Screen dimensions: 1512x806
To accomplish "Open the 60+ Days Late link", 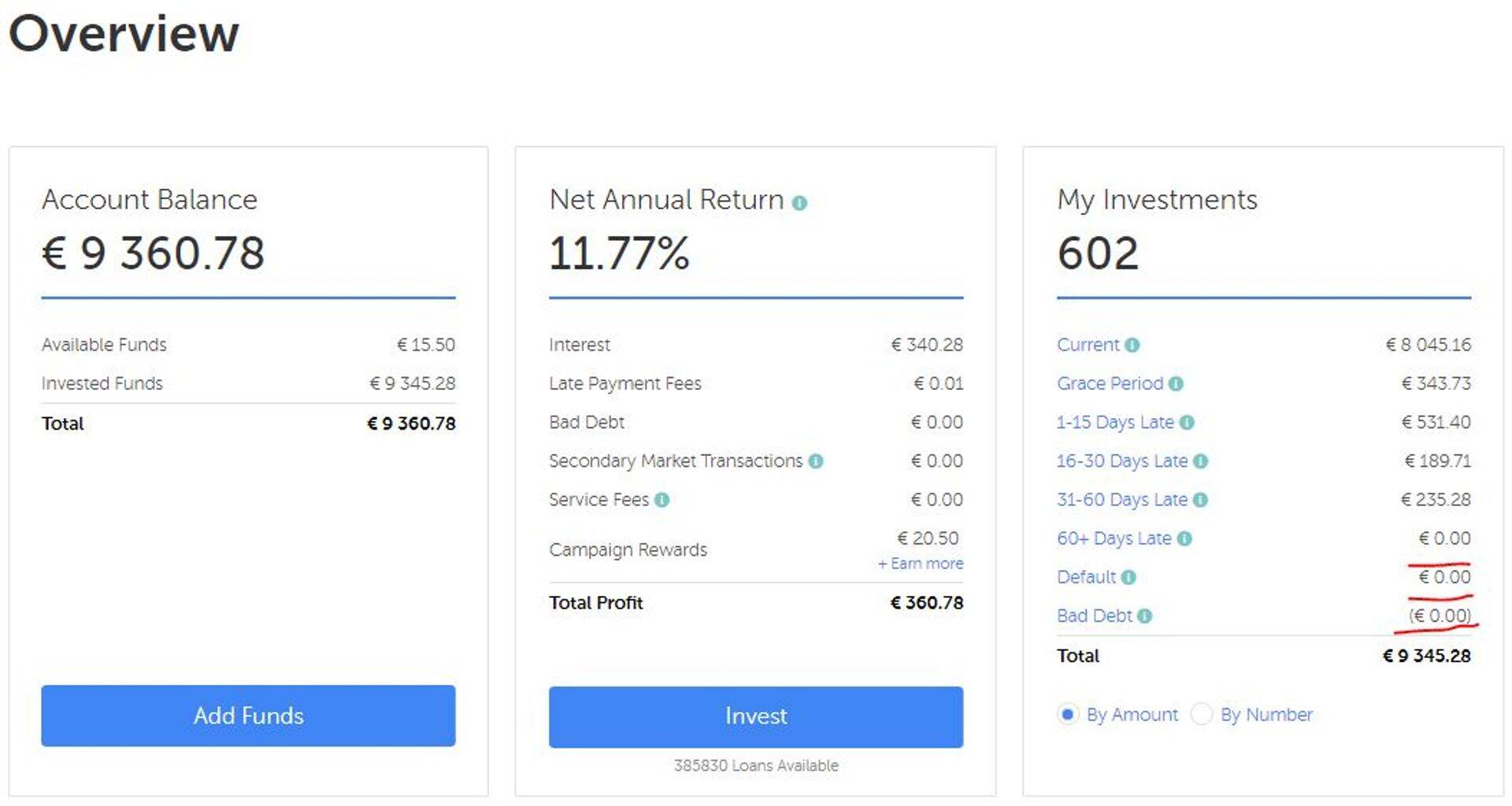I will click(1114, 538).
